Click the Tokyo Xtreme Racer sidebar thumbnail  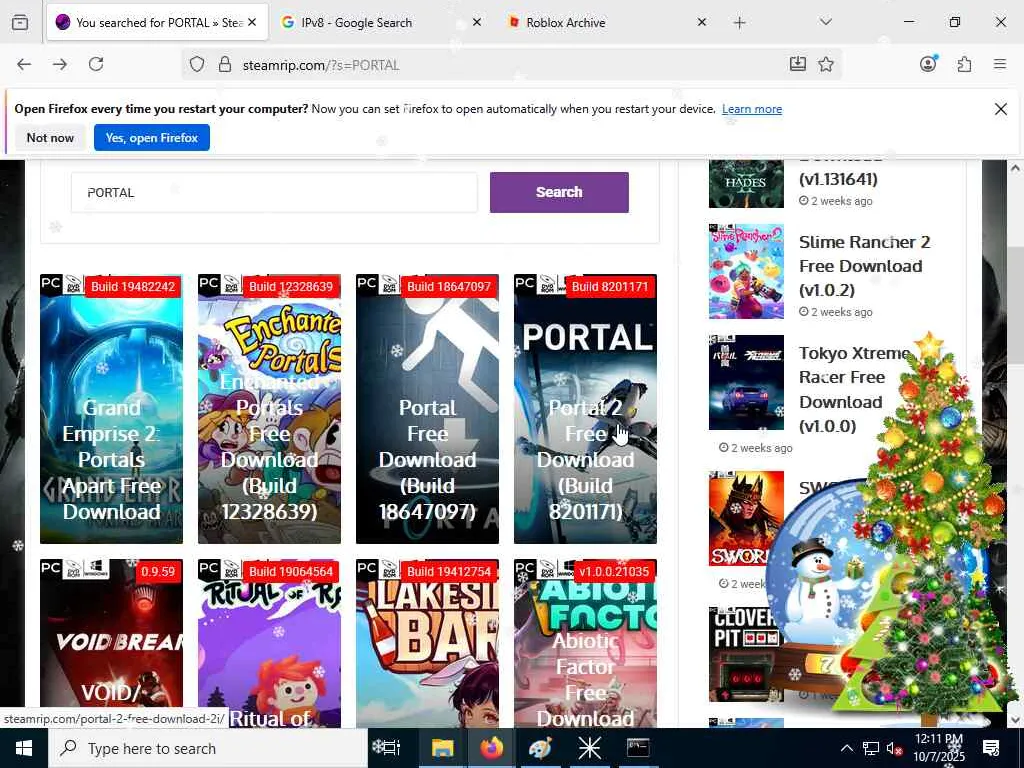(746, 383)
